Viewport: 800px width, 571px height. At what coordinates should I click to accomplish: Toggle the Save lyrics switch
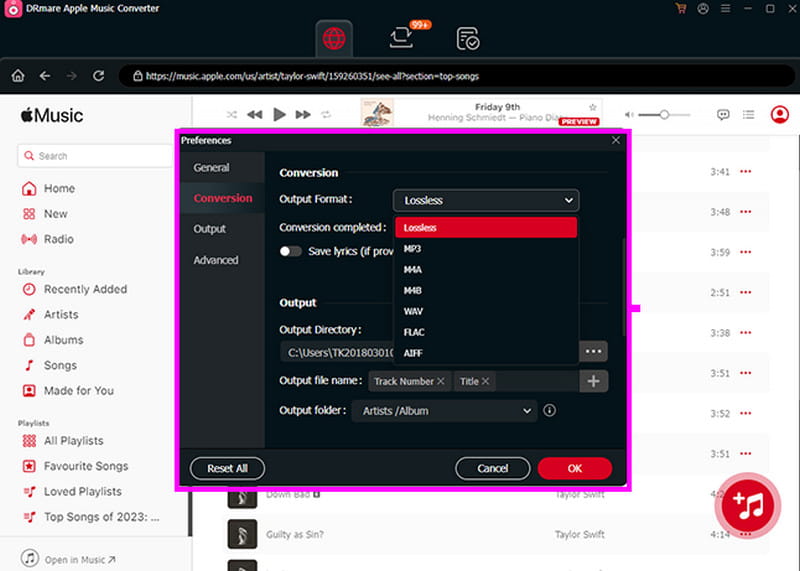click(x=291, y=252)
